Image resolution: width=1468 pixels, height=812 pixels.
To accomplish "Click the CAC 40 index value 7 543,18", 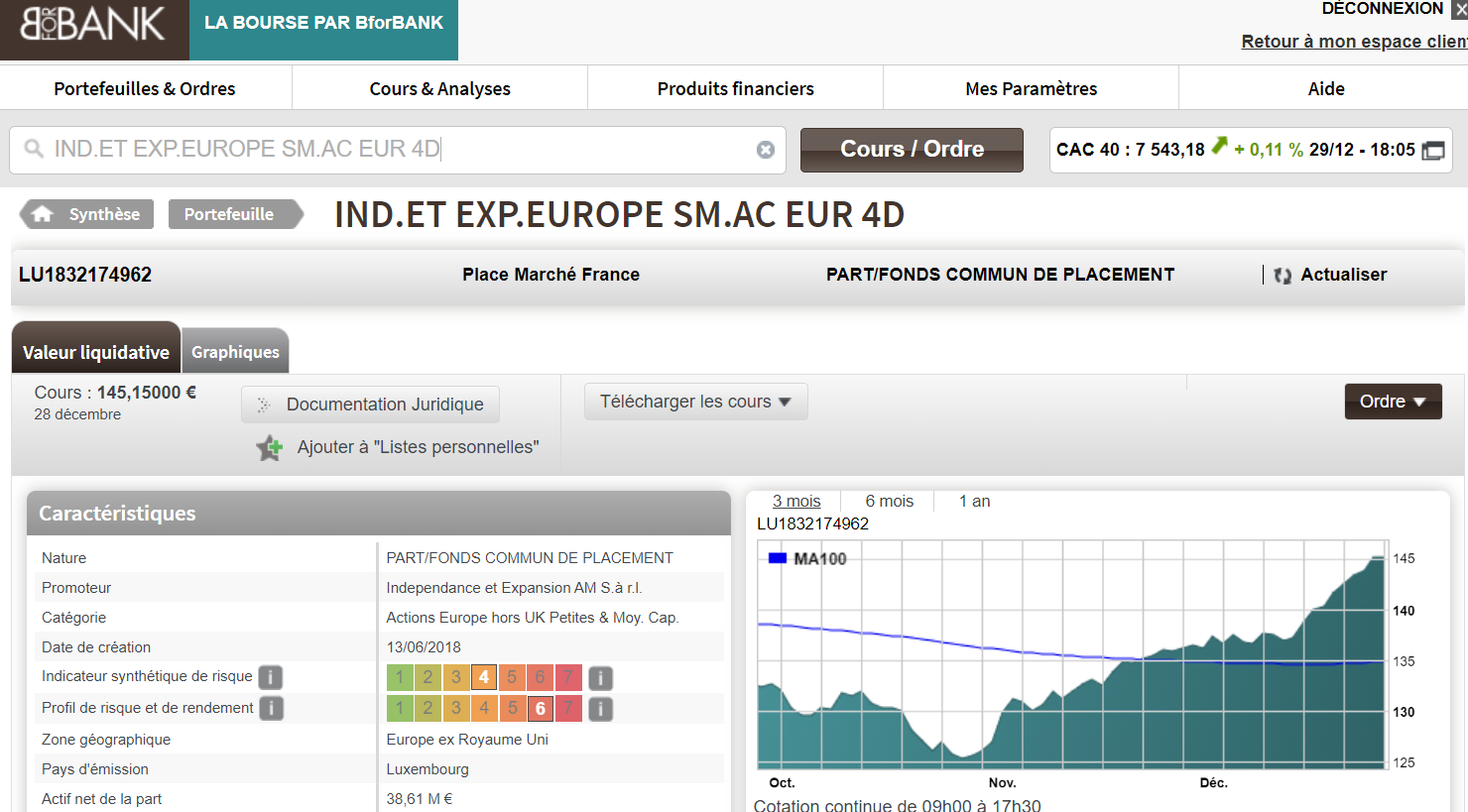I will tap(1170, 150).
